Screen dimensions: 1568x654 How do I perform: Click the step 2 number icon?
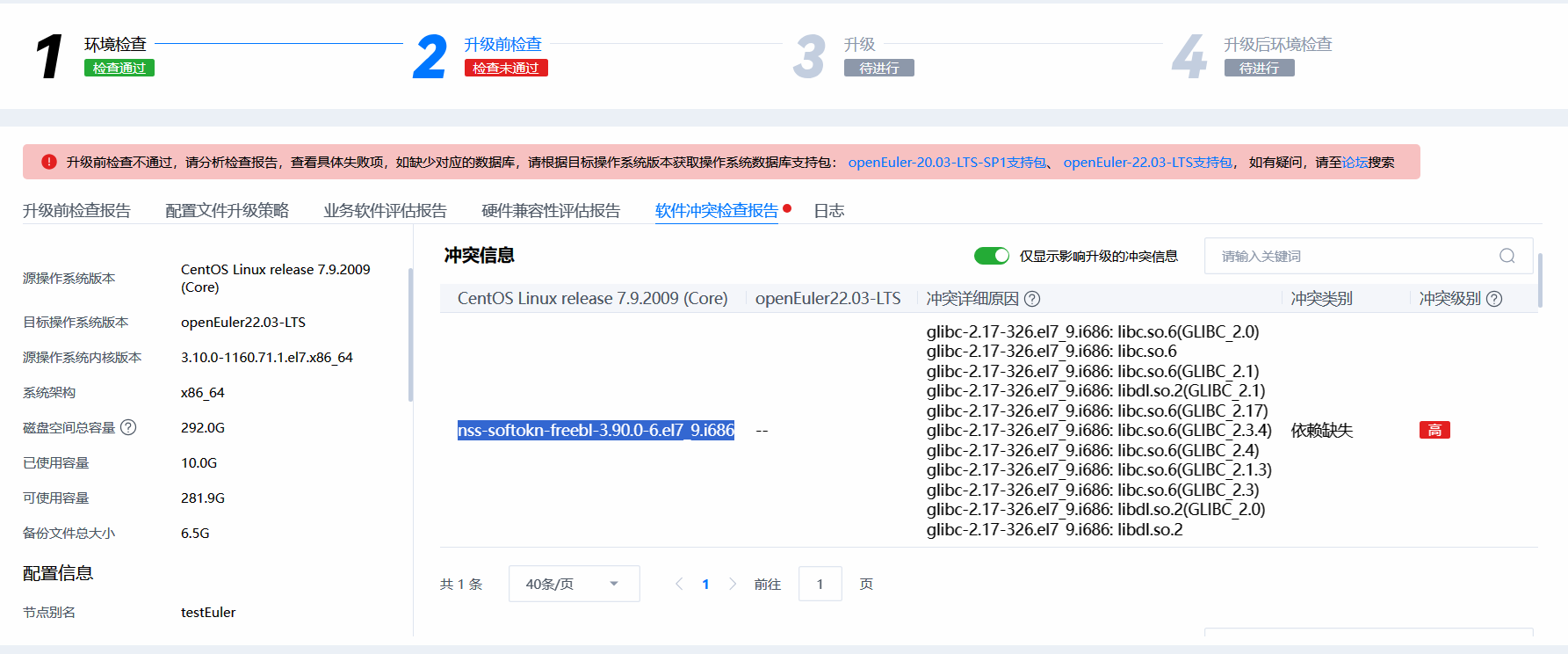click(430, 57)
